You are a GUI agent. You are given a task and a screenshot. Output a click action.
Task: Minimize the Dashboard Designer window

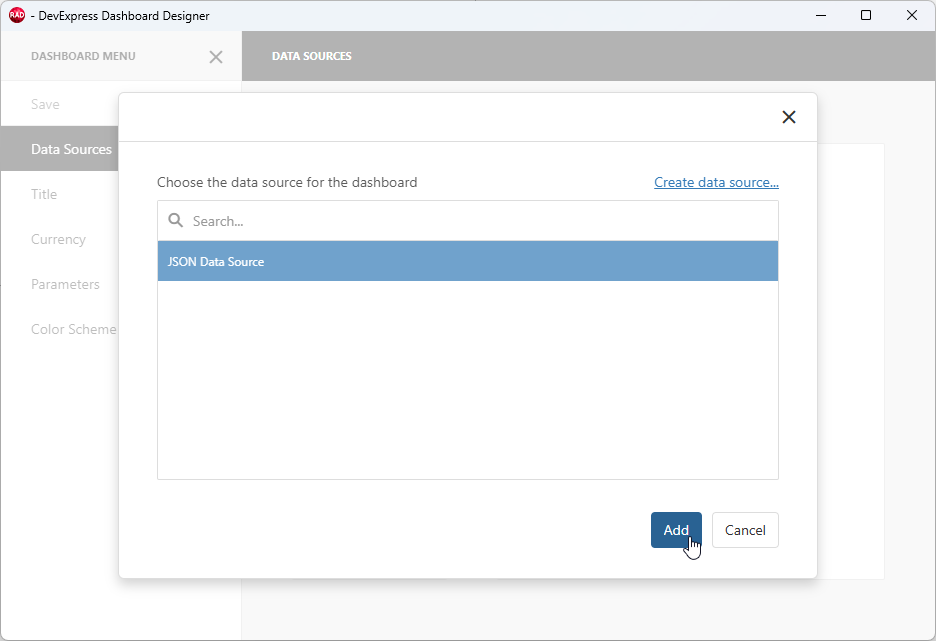point(820,15)
